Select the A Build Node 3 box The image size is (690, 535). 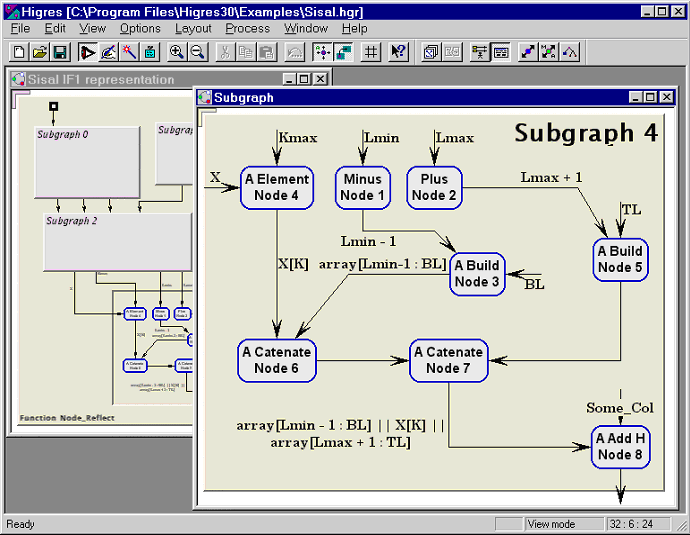(477, 274)
